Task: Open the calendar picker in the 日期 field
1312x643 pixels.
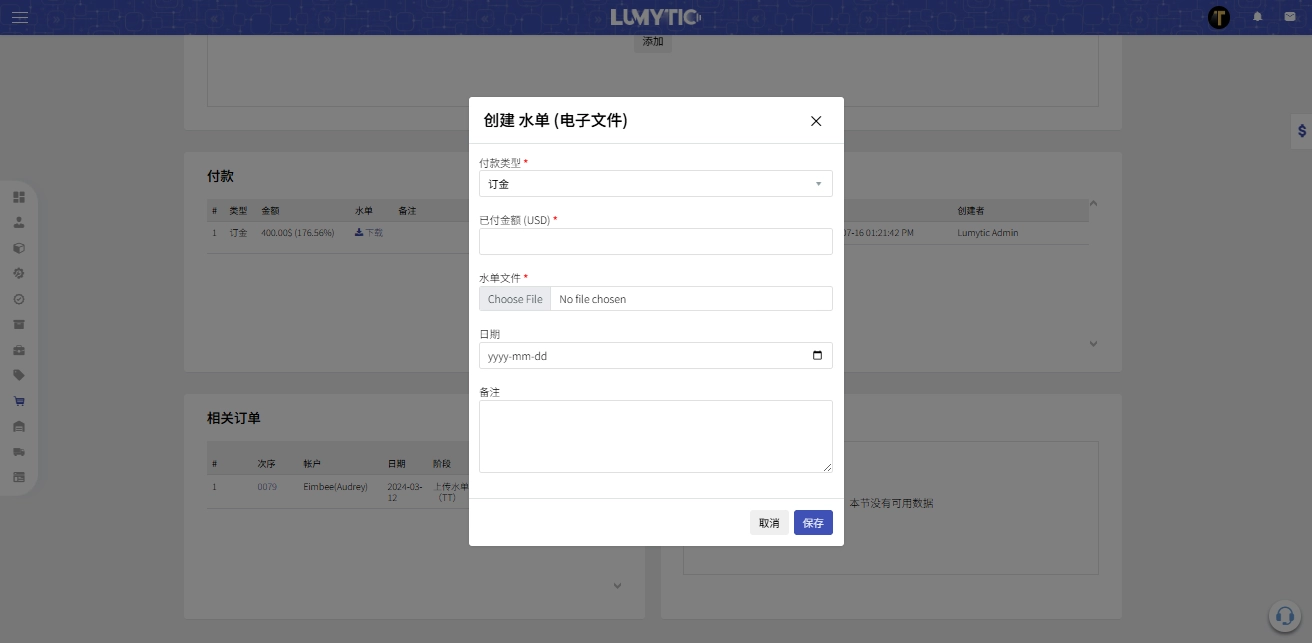Action: point(817,356)
